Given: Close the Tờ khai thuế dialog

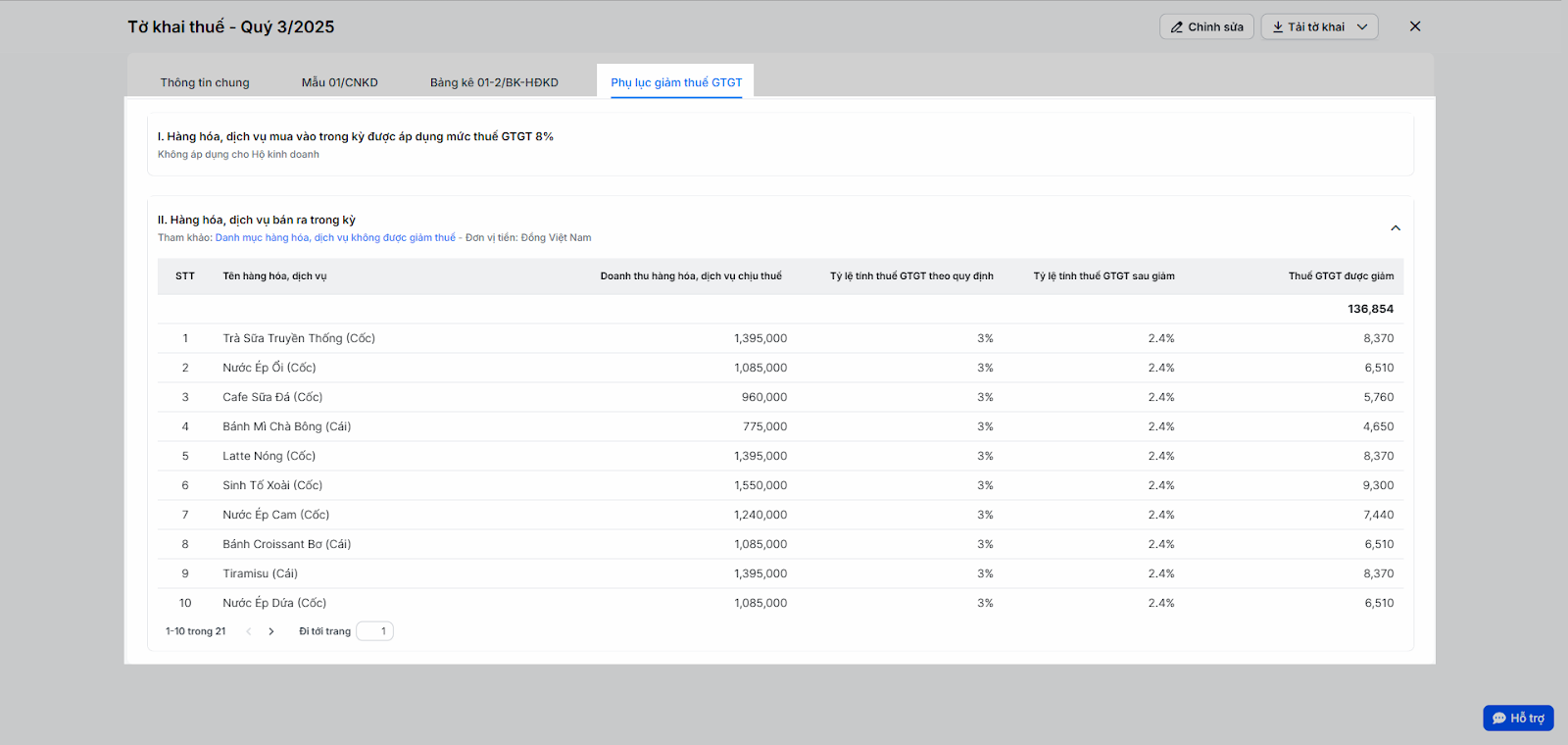Looking at the screenshot, I should (x=1414, y=26).
